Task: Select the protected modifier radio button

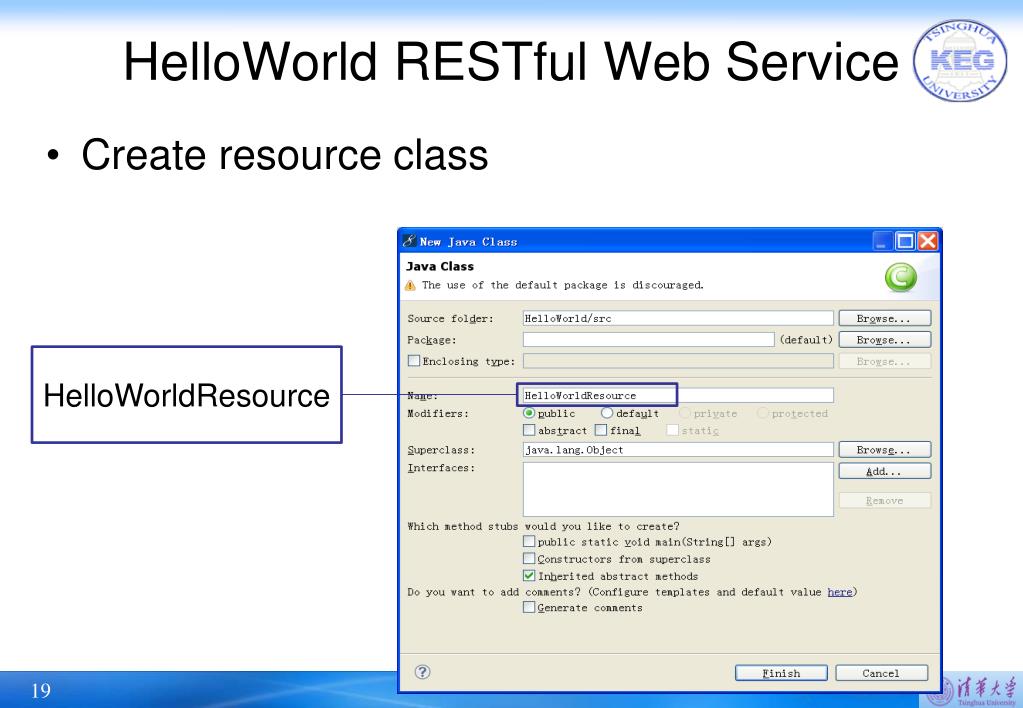Action: point(763,413)
